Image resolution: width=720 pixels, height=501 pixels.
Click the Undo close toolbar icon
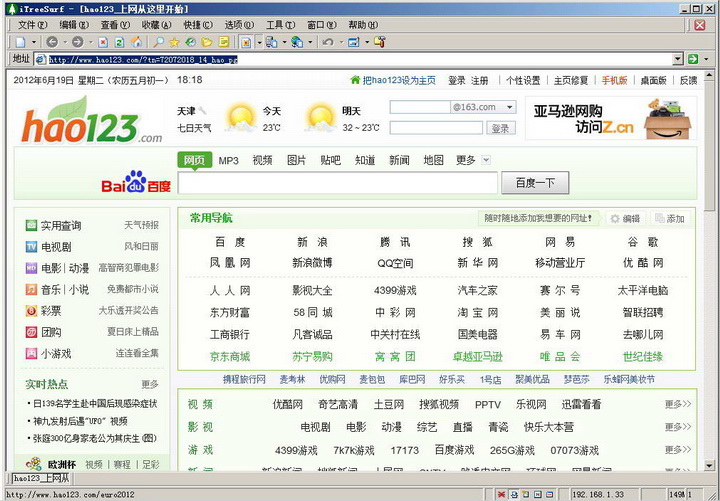[328, 42]
